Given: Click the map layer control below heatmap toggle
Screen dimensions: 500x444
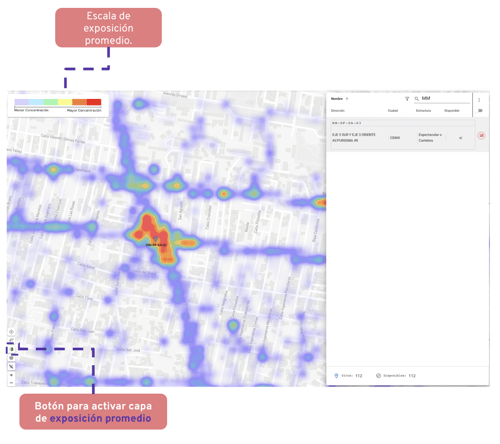Looking at the screenshot, I should 11,358.
